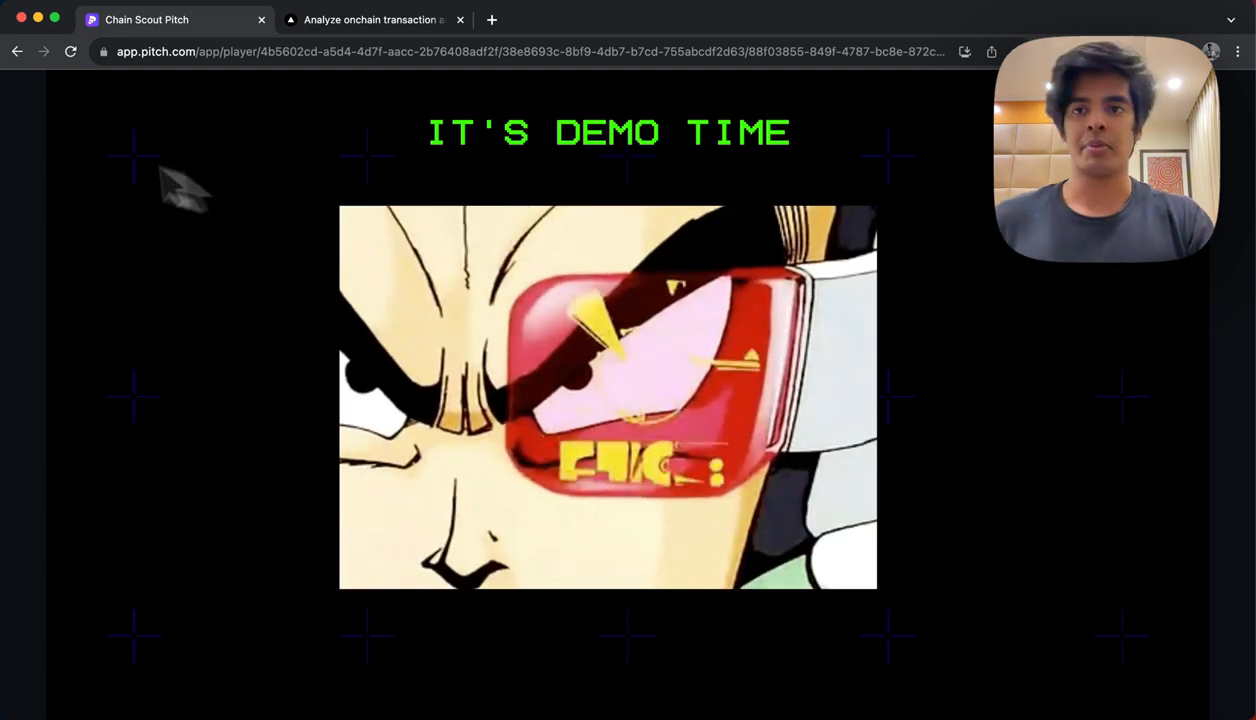This screenshot has height=720, width=1256.
Task: Reload the Pitch presentation page
Action: 70,51
